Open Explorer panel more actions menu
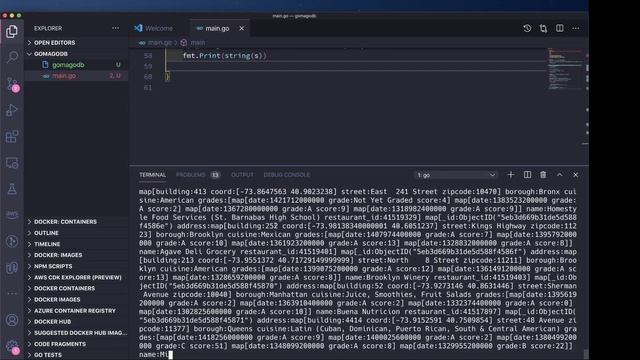Screen dimensions: 640x360 point(116,28)
